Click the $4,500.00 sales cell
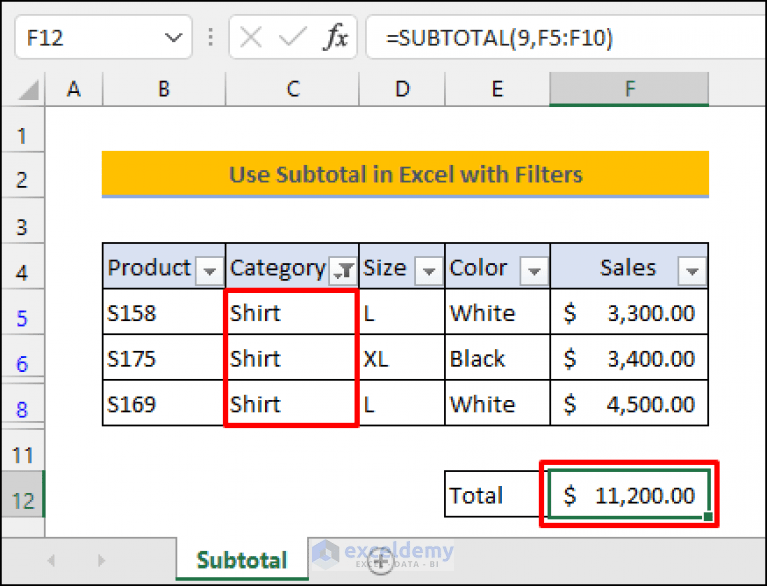 click(629, 404)
